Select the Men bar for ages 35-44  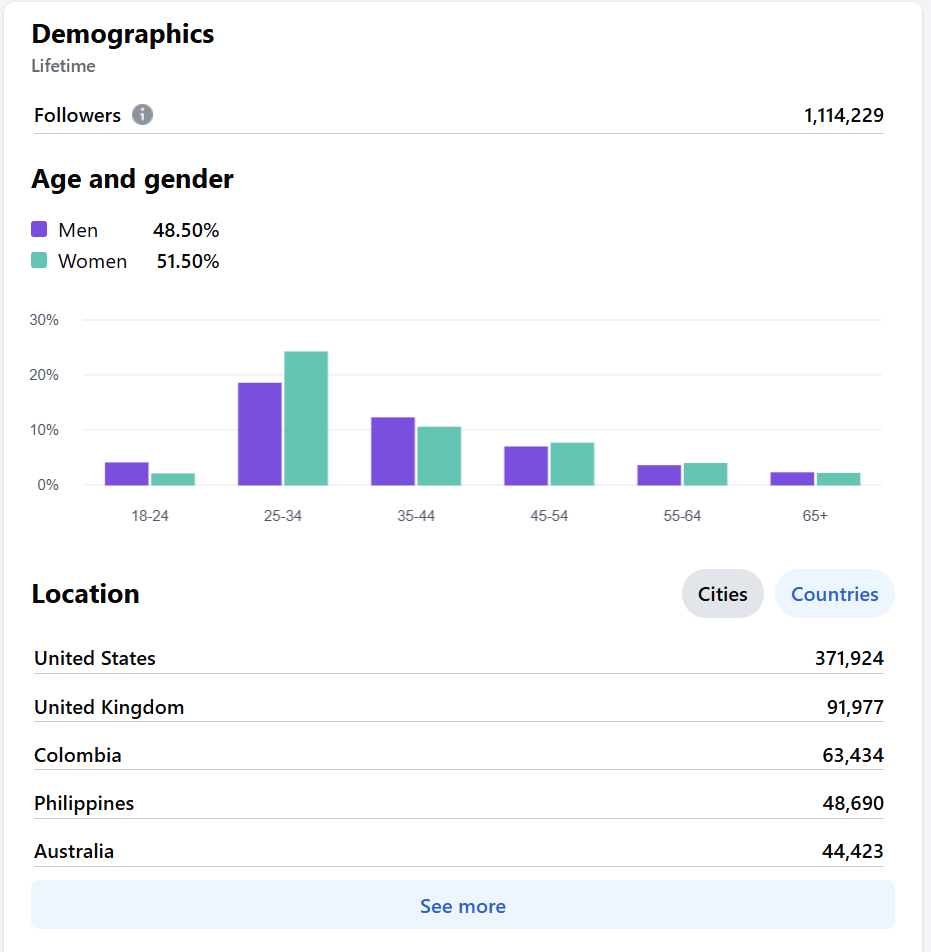point(393,451)
